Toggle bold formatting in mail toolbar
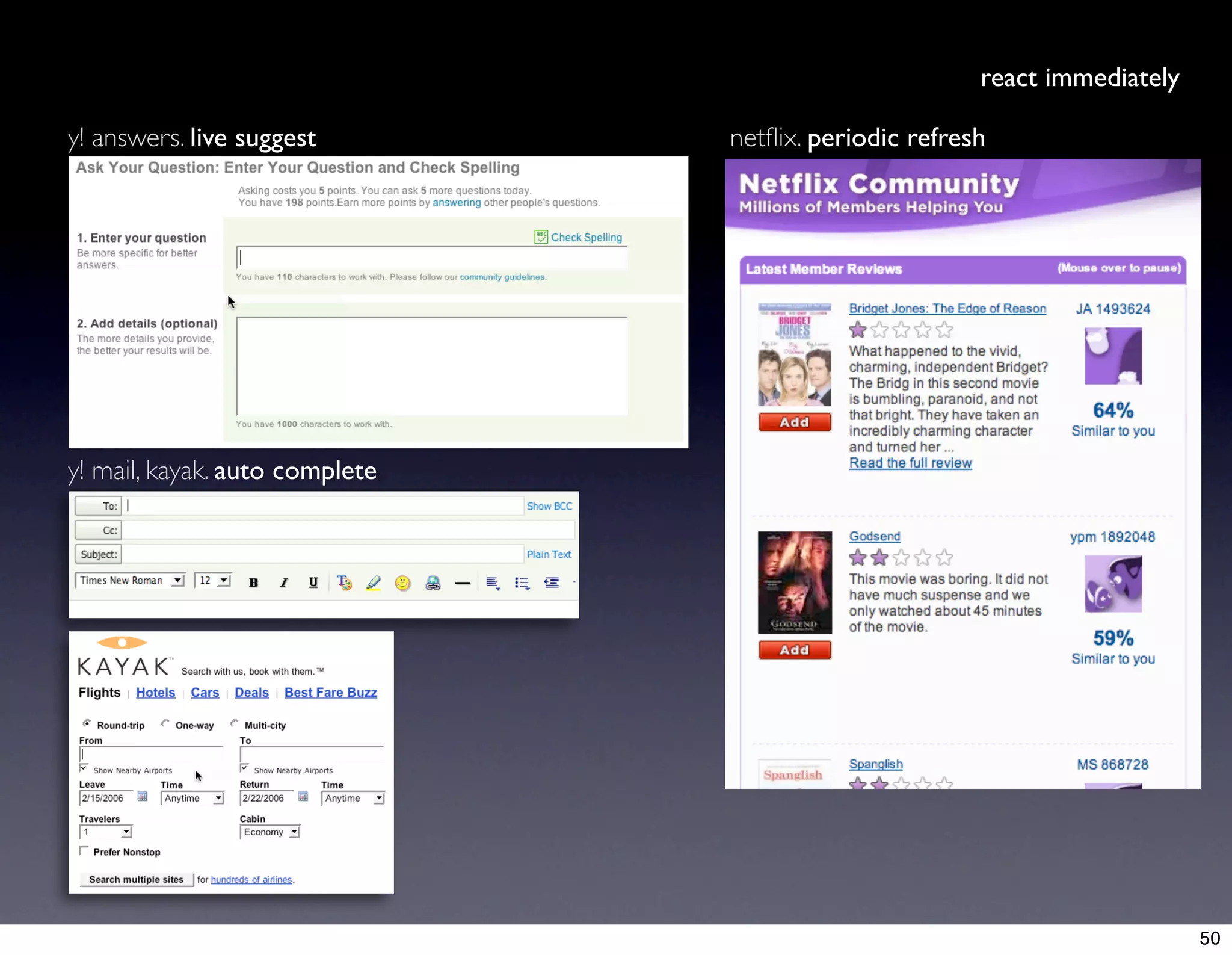Viewport: 1232px width, 955px height. [253, 582]
